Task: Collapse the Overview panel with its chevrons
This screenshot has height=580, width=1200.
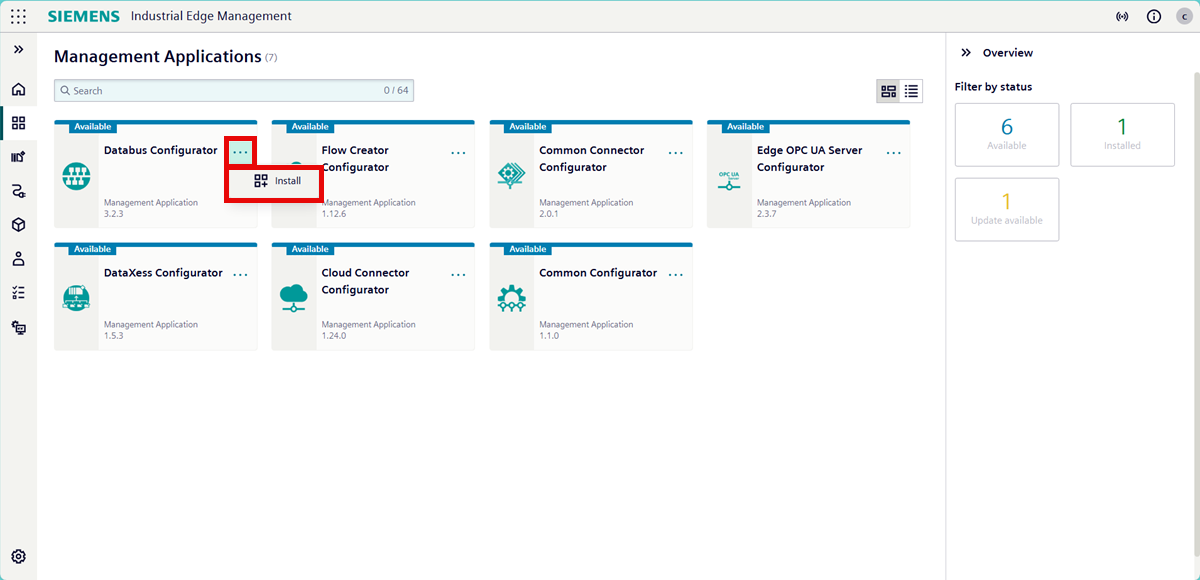Action: pos(965,52)
